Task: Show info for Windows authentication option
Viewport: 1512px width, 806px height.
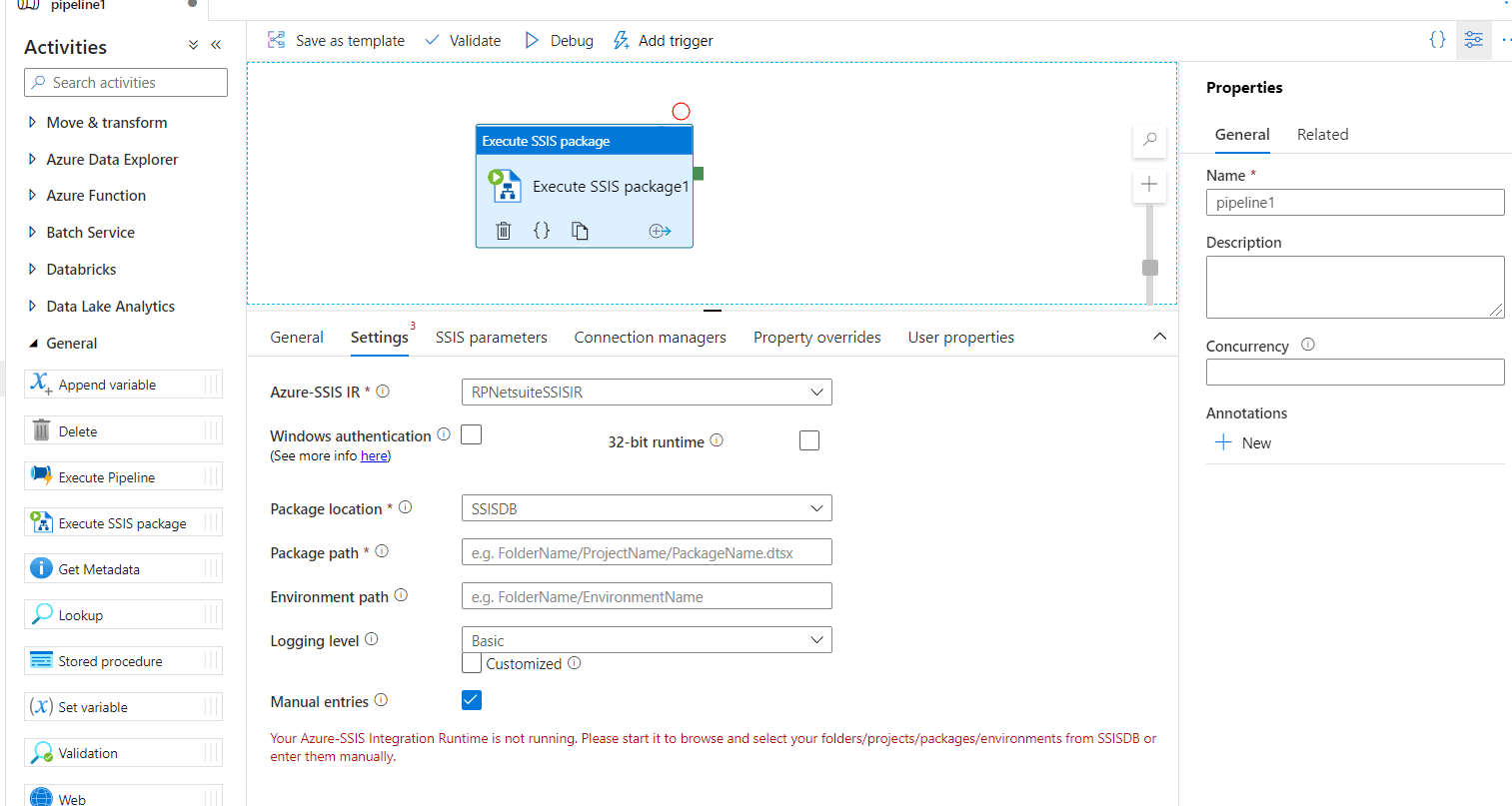Action: pos(444,434)
